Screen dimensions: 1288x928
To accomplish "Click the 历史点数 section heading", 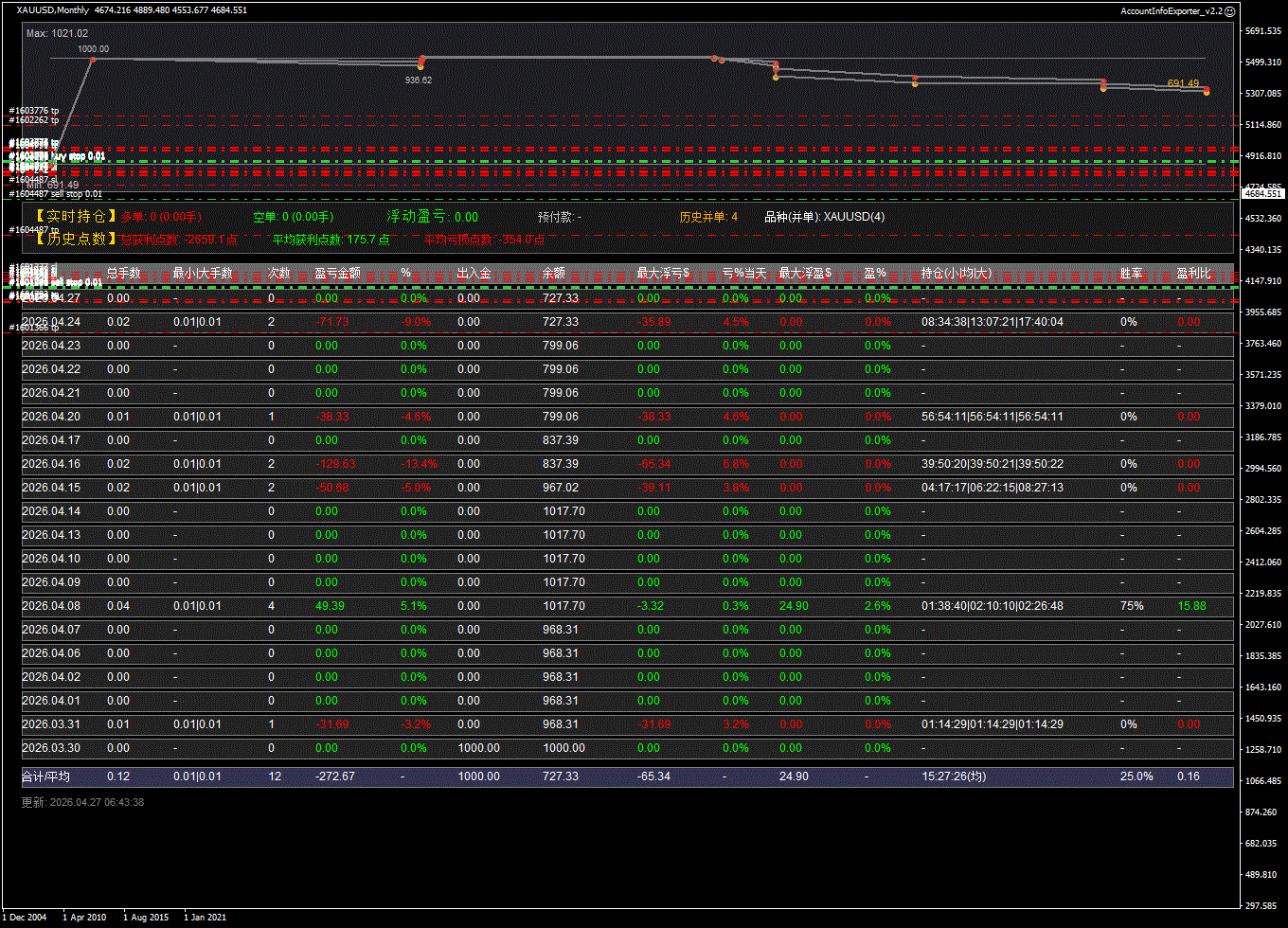I will coord(76,240).
